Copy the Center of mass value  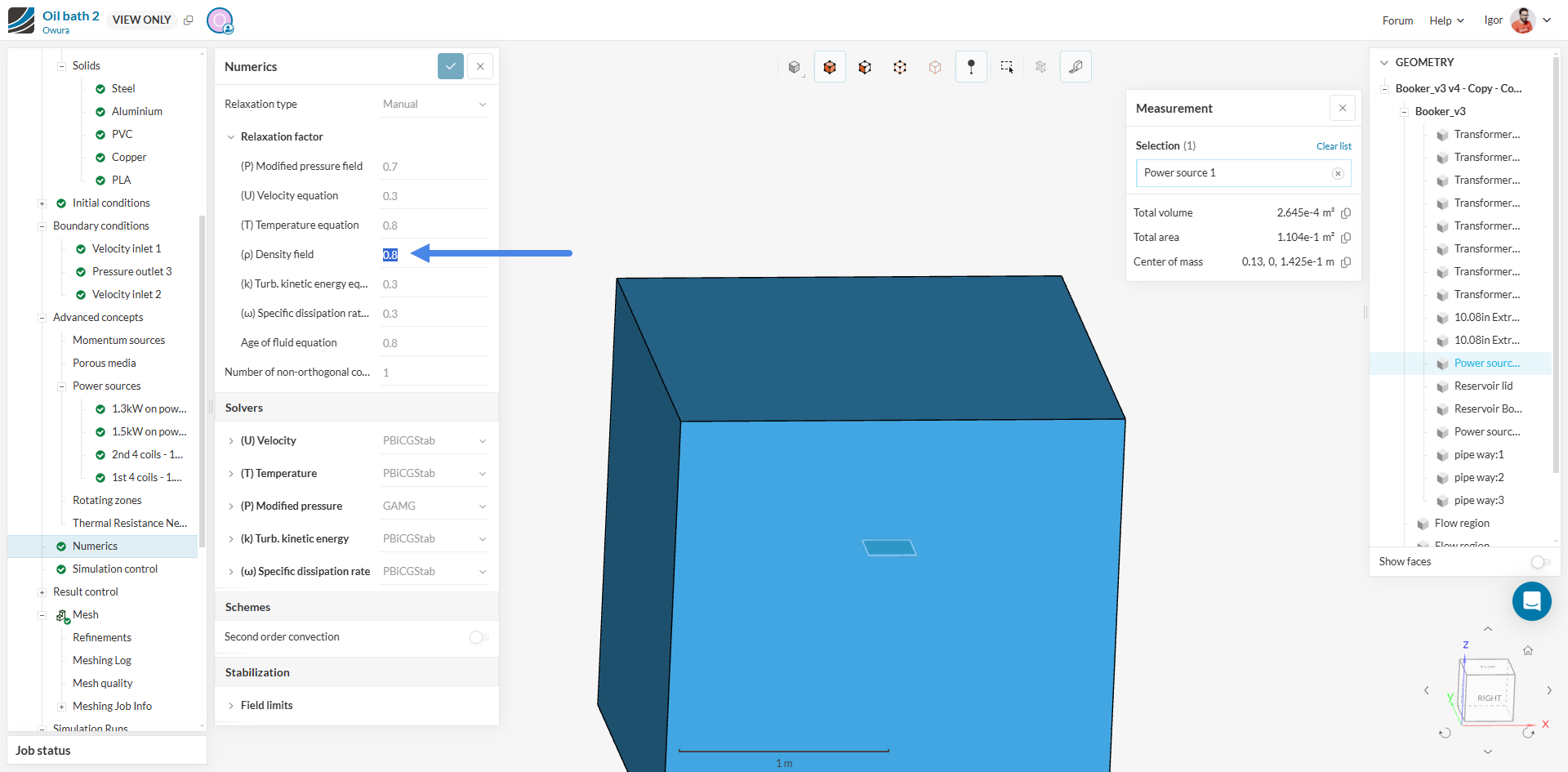pyautogui.click(x=1346, y=262)
